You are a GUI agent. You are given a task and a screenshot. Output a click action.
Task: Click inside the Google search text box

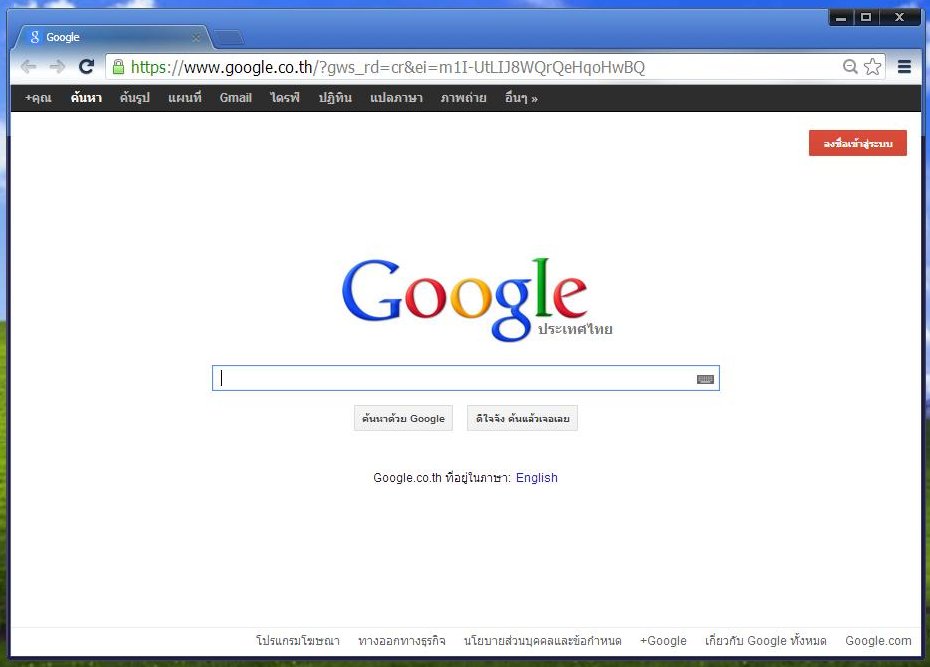[450, 378]
